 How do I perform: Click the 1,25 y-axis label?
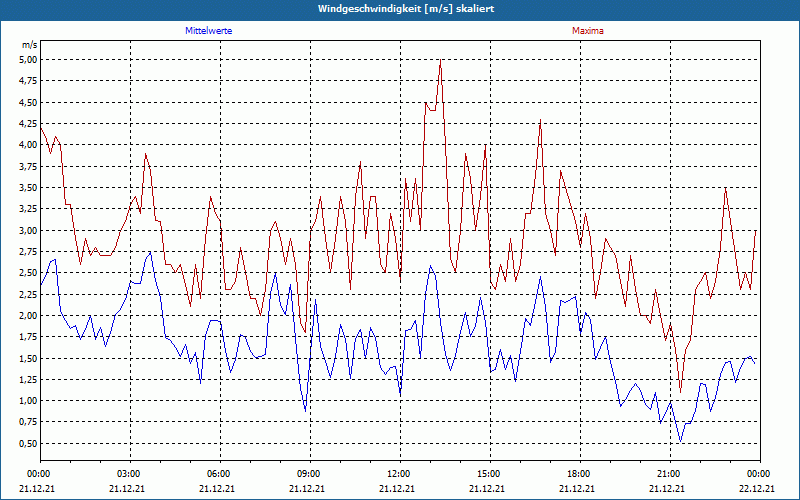tap(29, 380)
